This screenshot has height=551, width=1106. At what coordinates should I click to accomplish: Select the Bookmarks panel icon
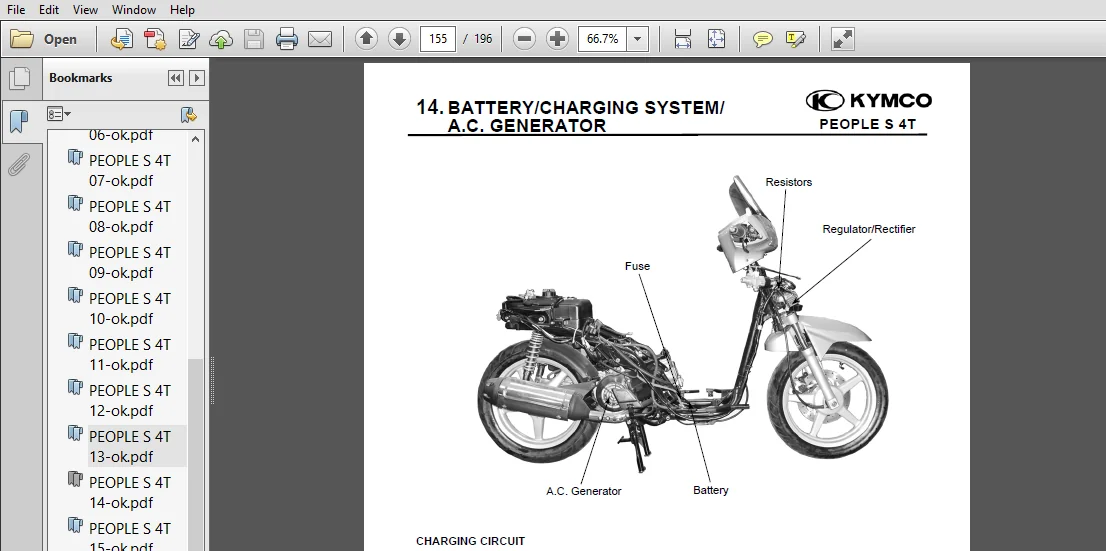pyautogui.click(x=19, y=122)
